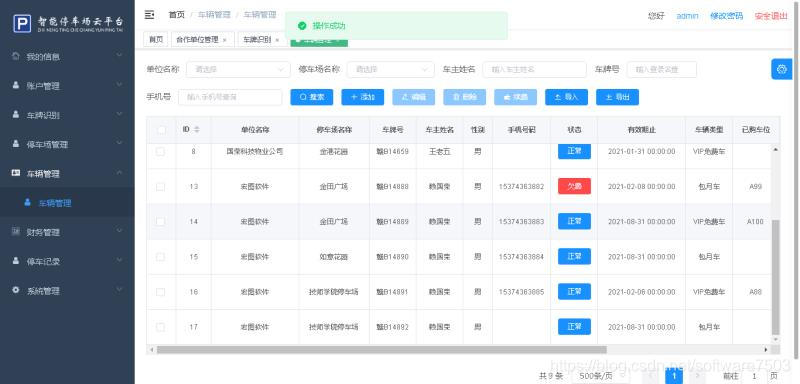Click the 正常 status tag in row 17
The width and height of the screenshot is (800, 384).
(x=574, y=326)
